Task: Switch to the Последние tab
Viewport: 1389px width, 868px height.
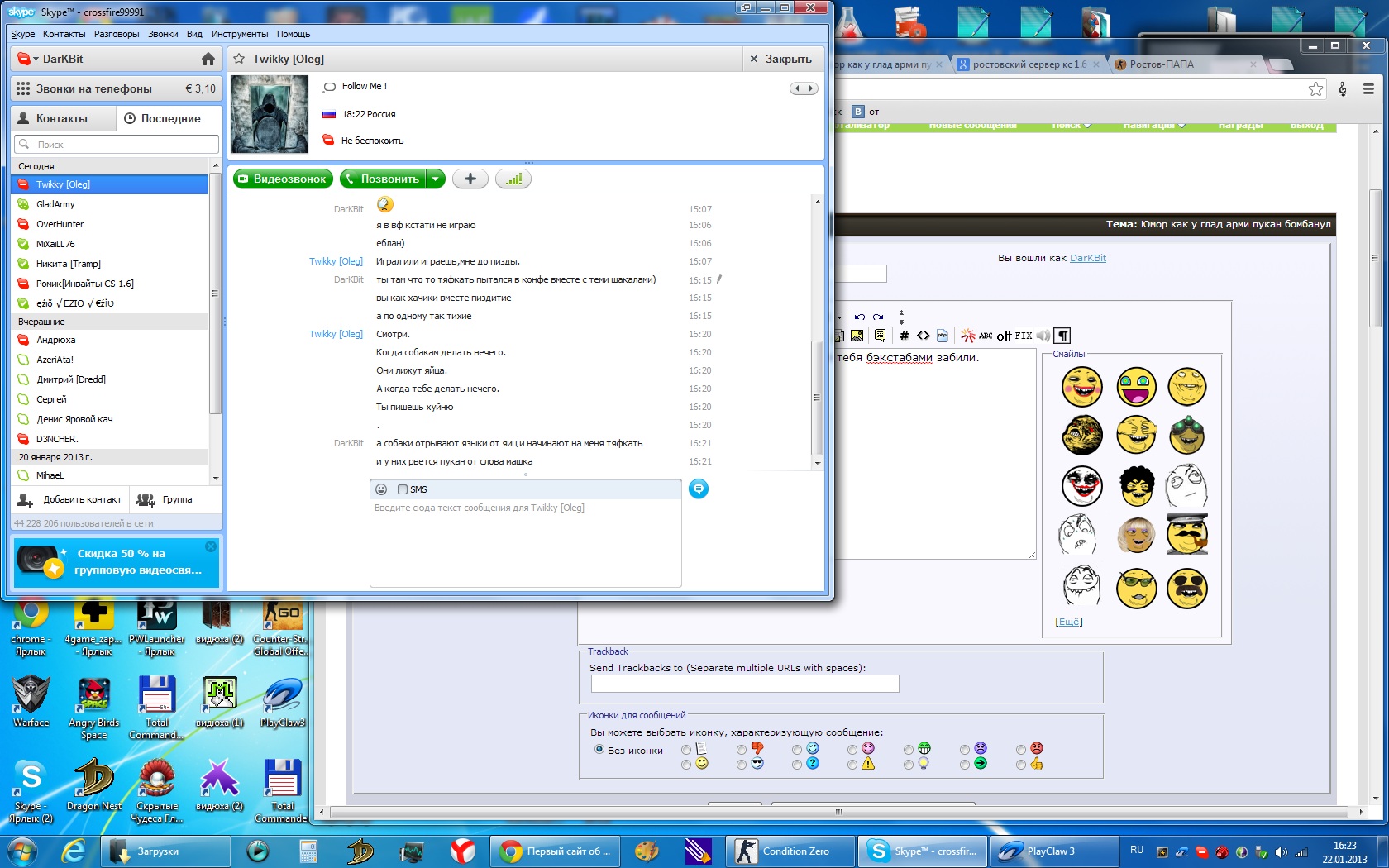Action: point(169,118)
